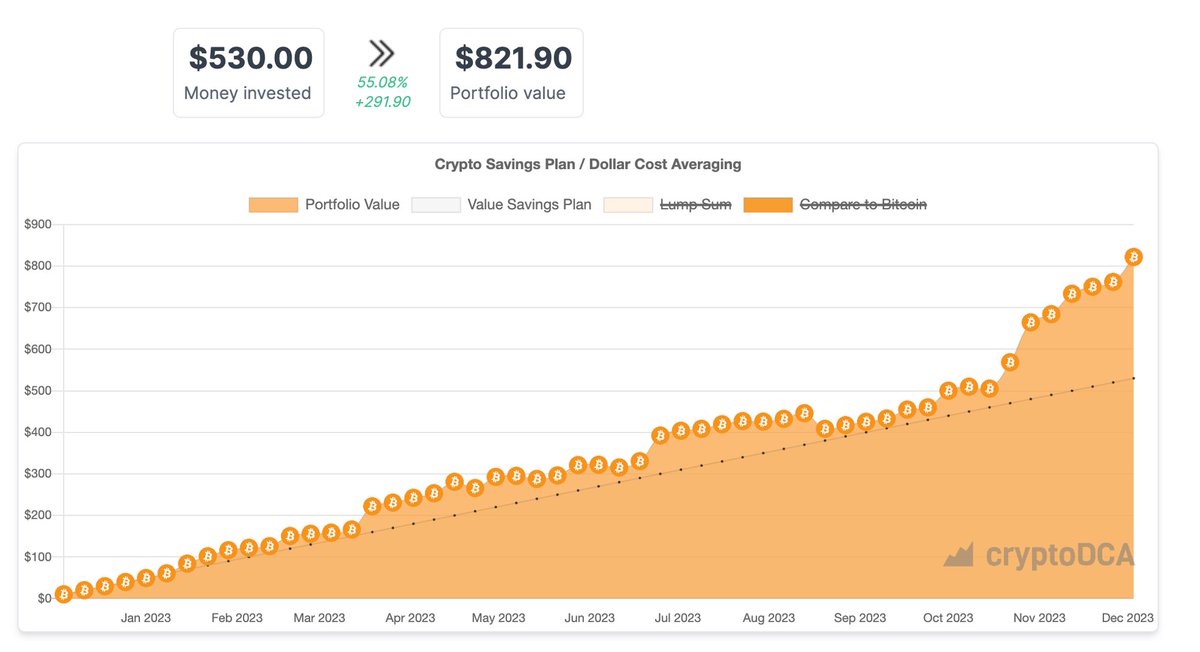The image size is (1200, 652).
Task: Click the orange Portfolio Value color swatch
Action: pyautogui.click(x=272, y=204)
